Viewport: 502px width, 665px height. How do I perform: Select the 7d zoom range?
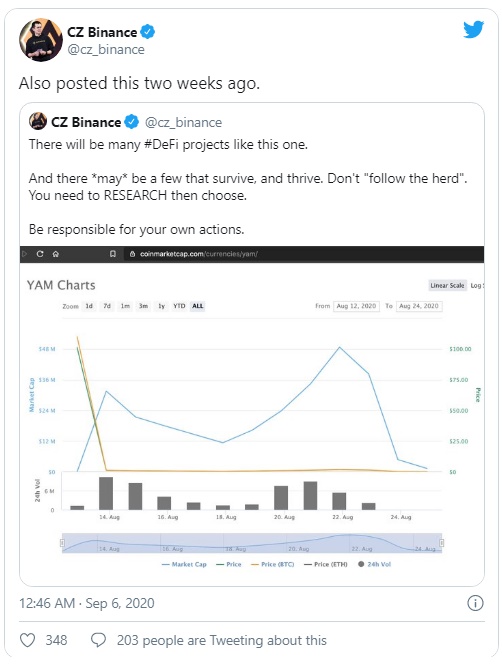(107, 306)
